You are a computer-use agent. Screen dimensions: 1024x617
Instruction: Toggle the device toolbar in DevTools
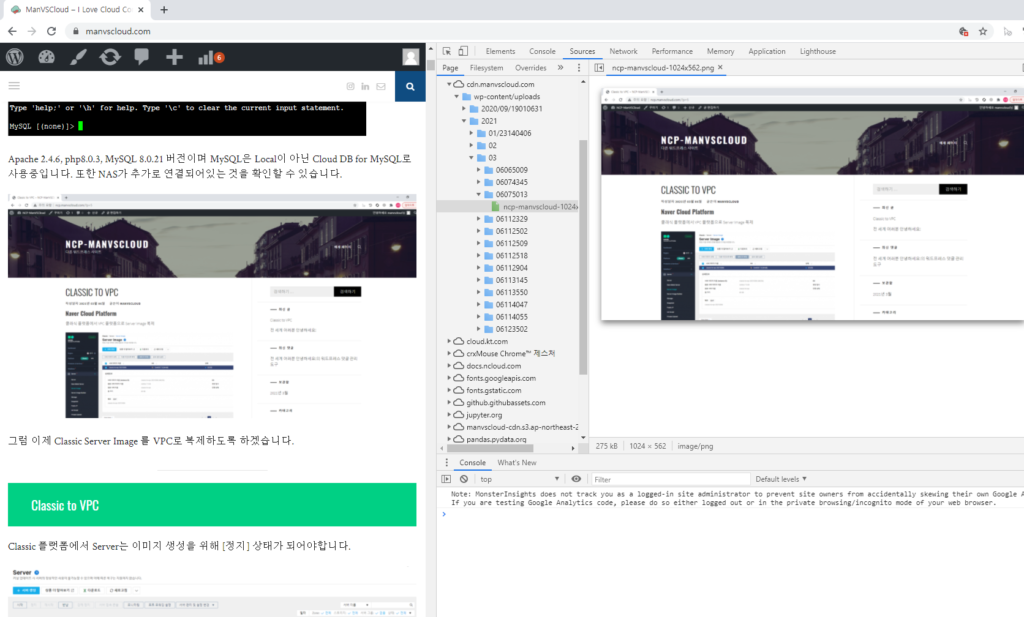465,51
